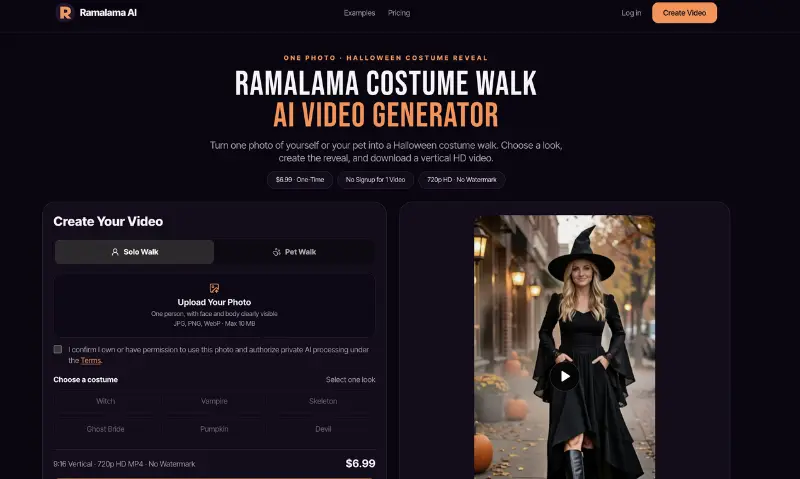
Task: Click the $6.99 · One-Time badge
Action: (300, 180)
